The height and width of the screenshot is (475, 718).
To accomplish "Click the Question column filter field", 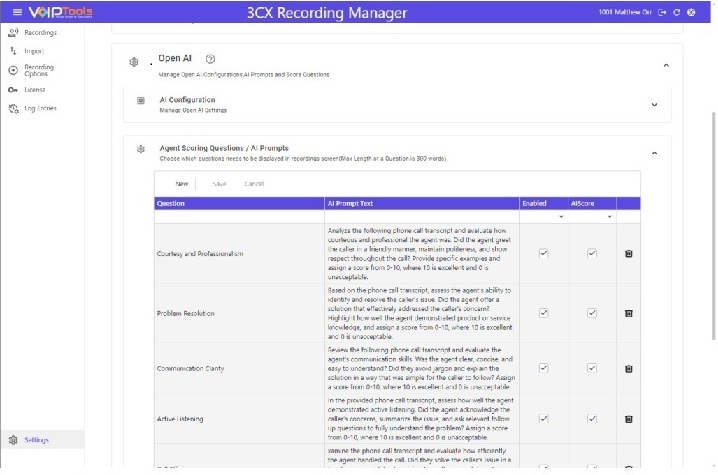I will pyautogui.click(x=239, y=217).
